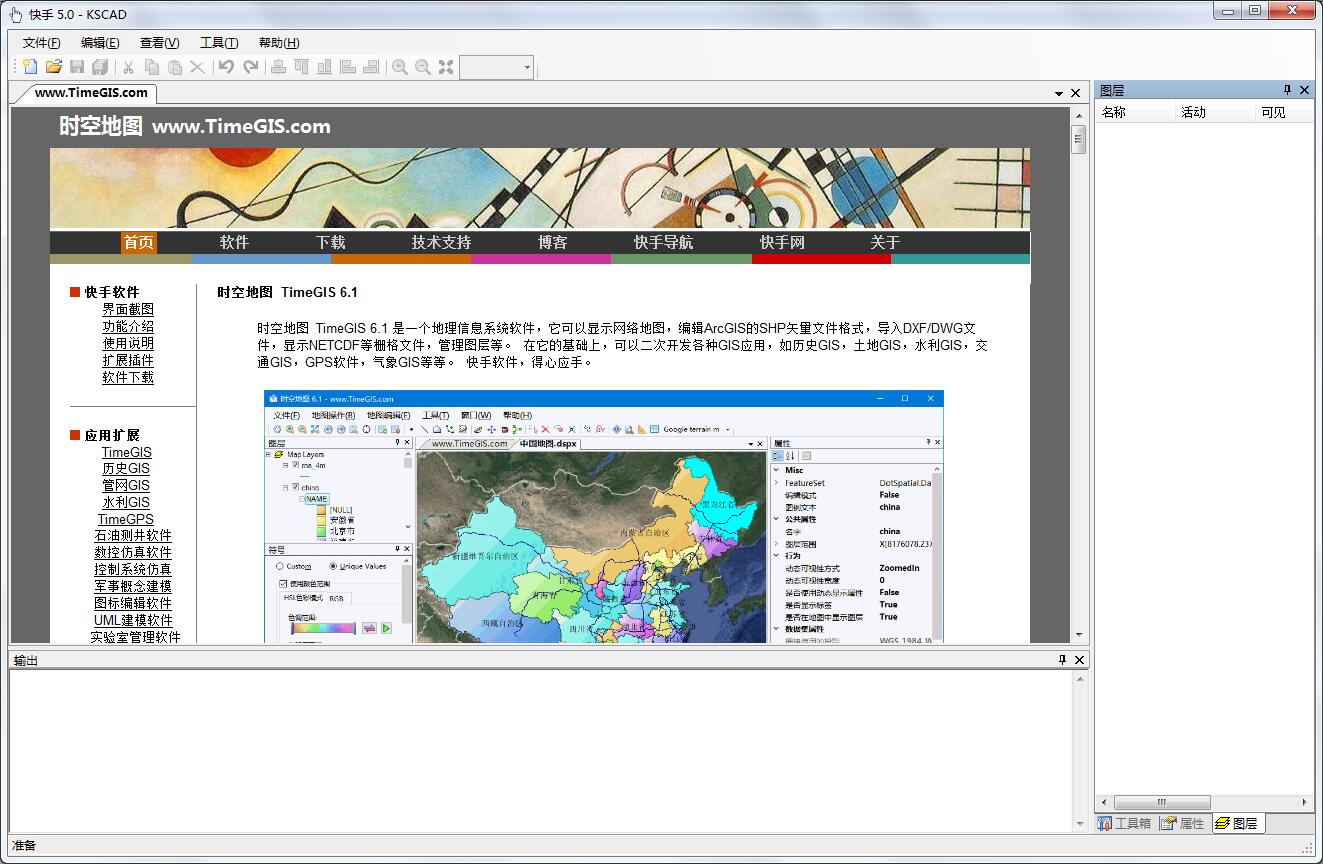Viewport: 1323px width, 864px height.
Task: Toggle auto-hide pin on the 输出 panel
Action: (1062, 660)
